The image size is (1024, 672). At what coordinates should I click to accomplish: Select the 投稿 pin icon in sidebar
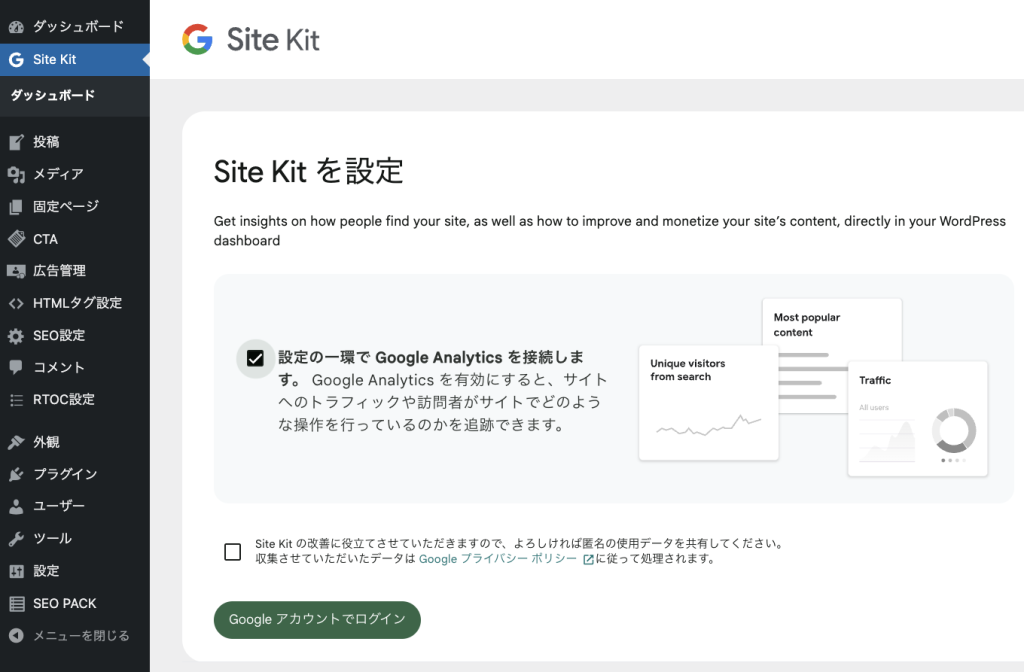coord(15,142)
